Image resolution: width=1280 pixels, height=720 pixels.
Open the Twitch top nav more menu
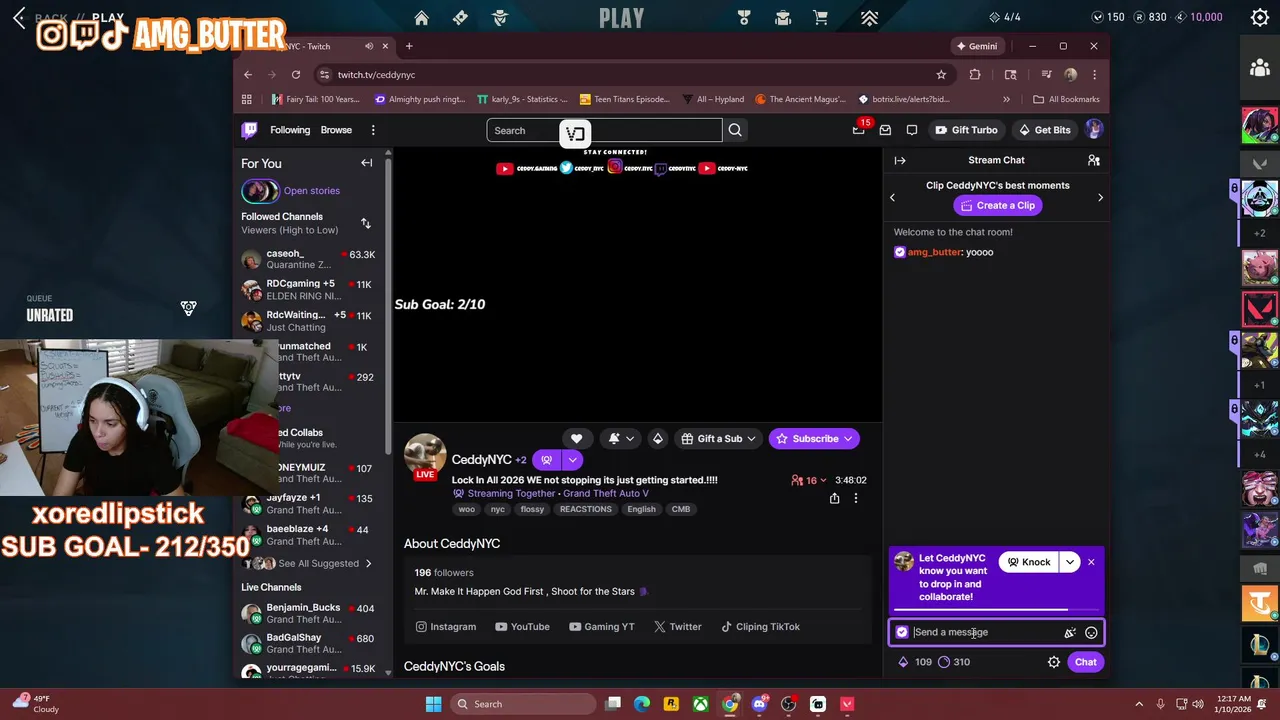click(x=373, y=130)
